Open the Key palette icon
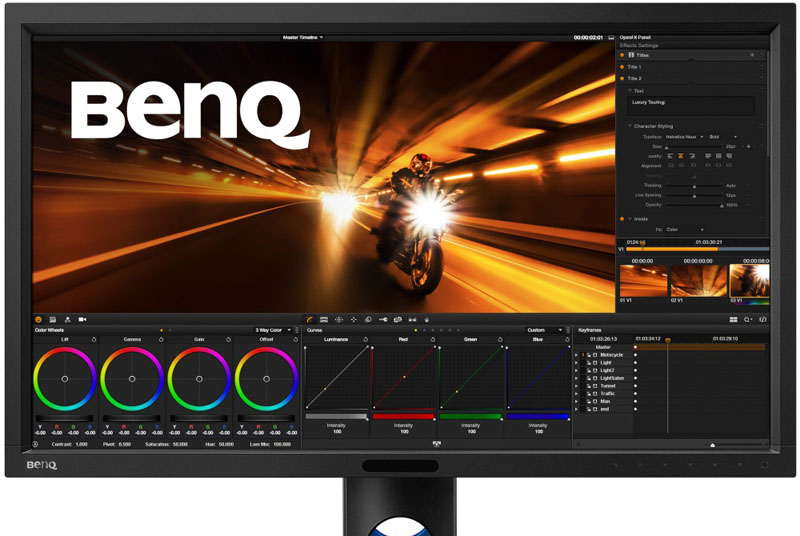 coord(383,320)
